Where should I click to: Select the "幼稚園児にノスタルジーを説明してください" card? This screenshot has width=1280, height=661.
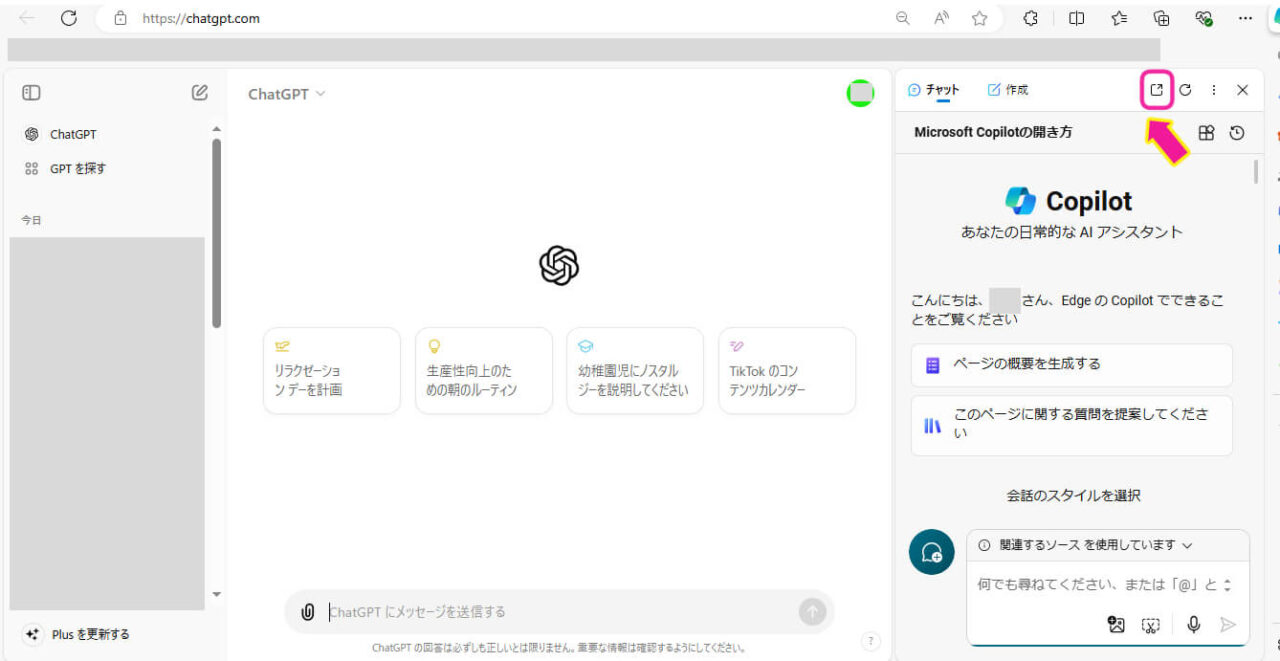[x=635, y=371]
